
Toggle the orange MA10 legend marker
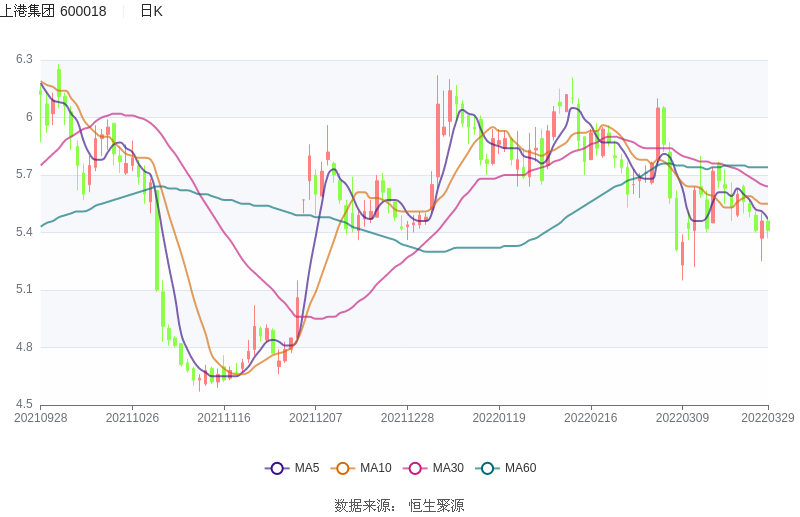coord(343,468)
